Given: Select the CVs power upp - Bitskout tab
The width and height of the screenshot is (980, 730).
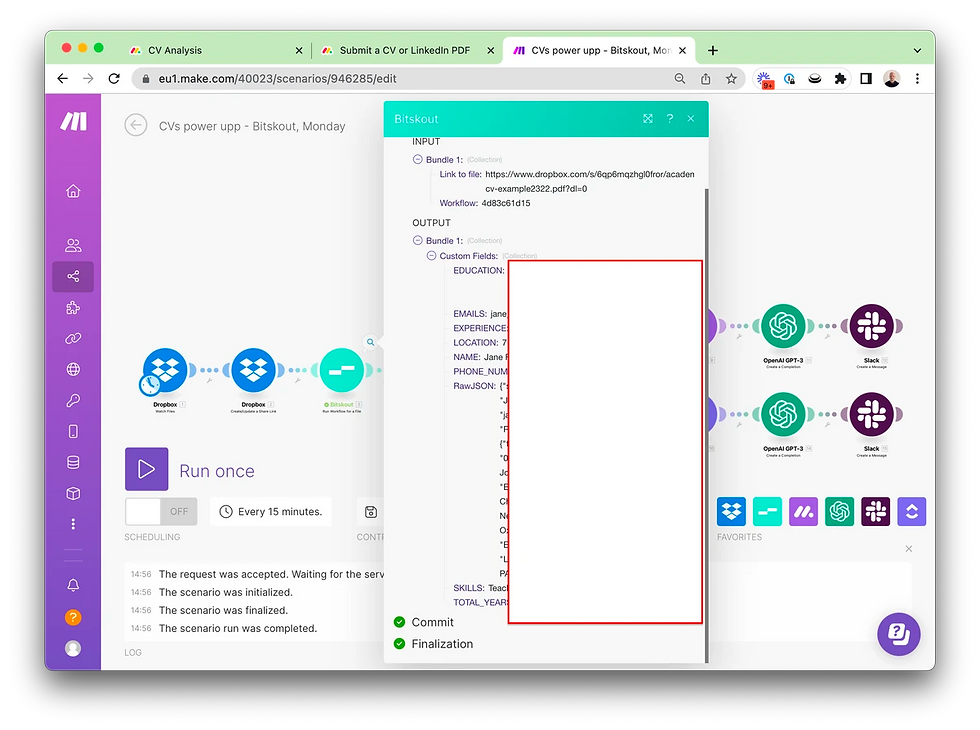Looking at the screenshot, I should pos(598,51).
